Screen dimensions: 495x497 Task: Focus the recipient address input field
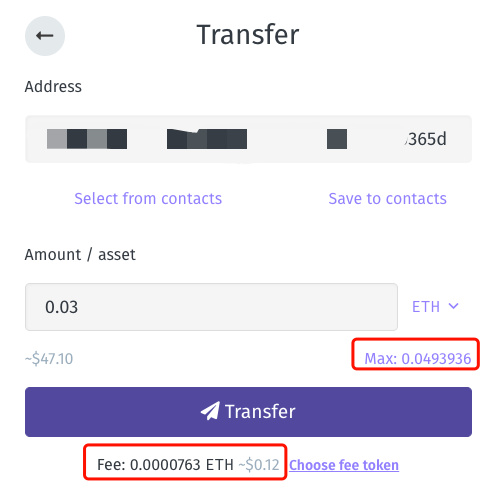click(248, 139)
